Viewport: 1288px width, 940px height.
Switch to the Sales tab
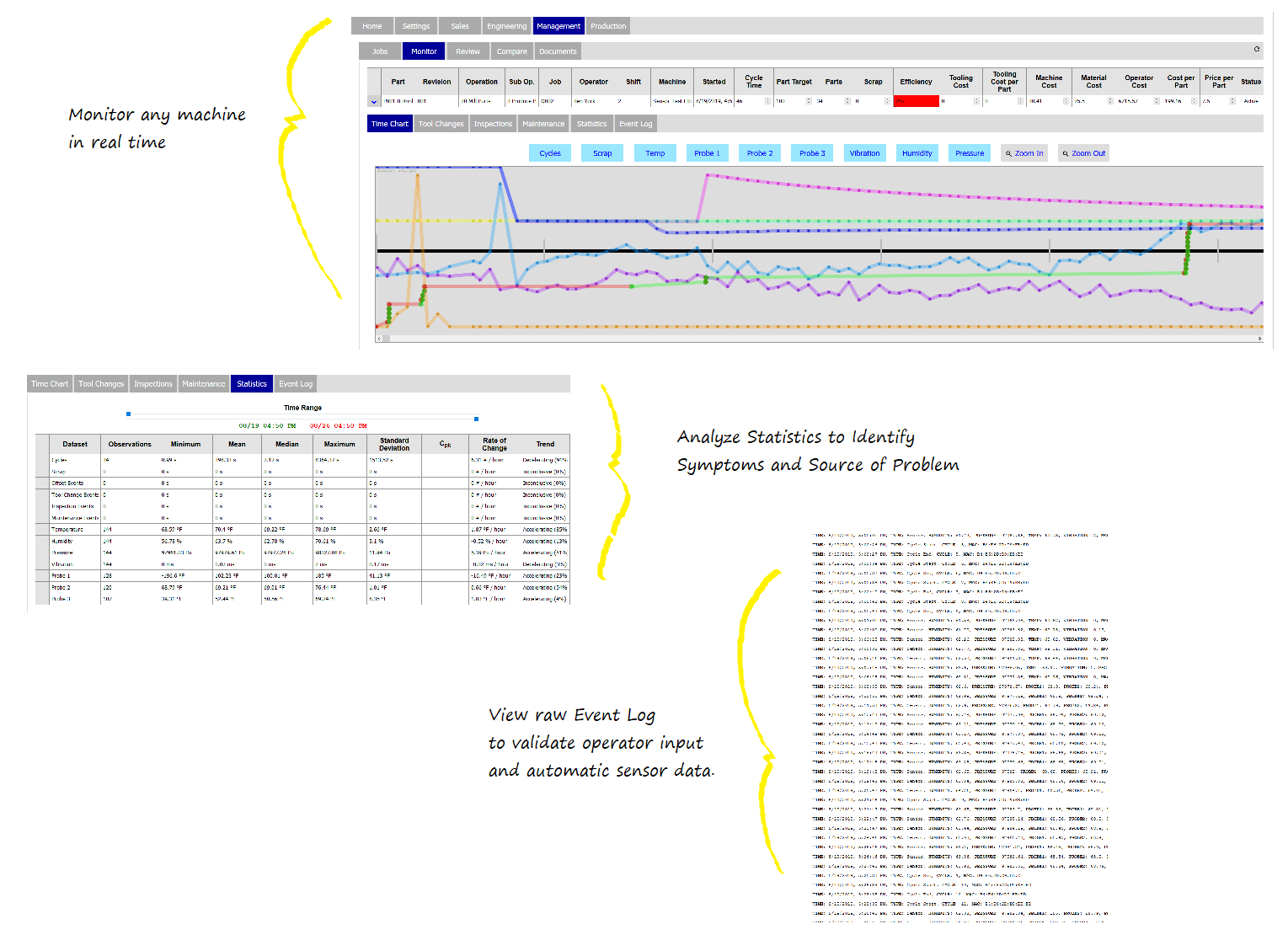pos(460,26)
